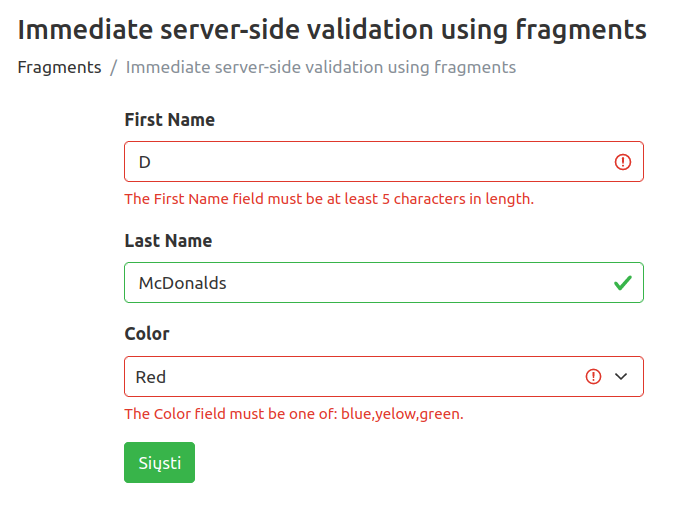
Task: Click the red error icon in First Name field
Action: (623, 162)
